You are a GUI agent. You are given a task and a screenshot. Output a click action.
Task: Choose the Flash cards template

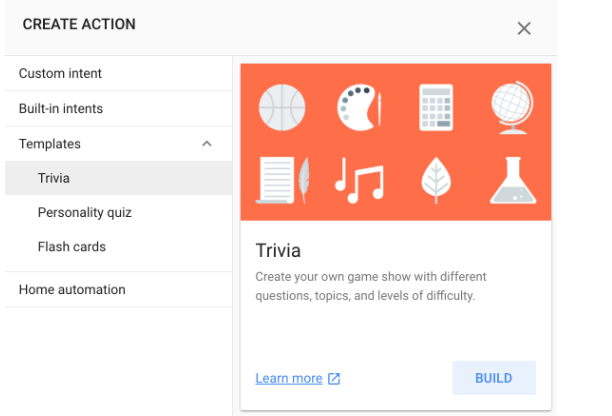pyautogui.click(x=72, y=246)
